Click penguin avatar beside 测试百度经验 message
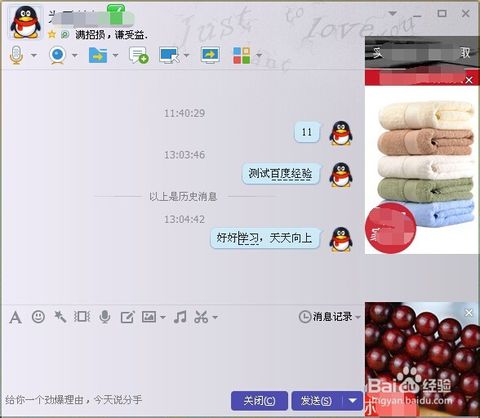480x418 pixels. [x=341, y=175]
